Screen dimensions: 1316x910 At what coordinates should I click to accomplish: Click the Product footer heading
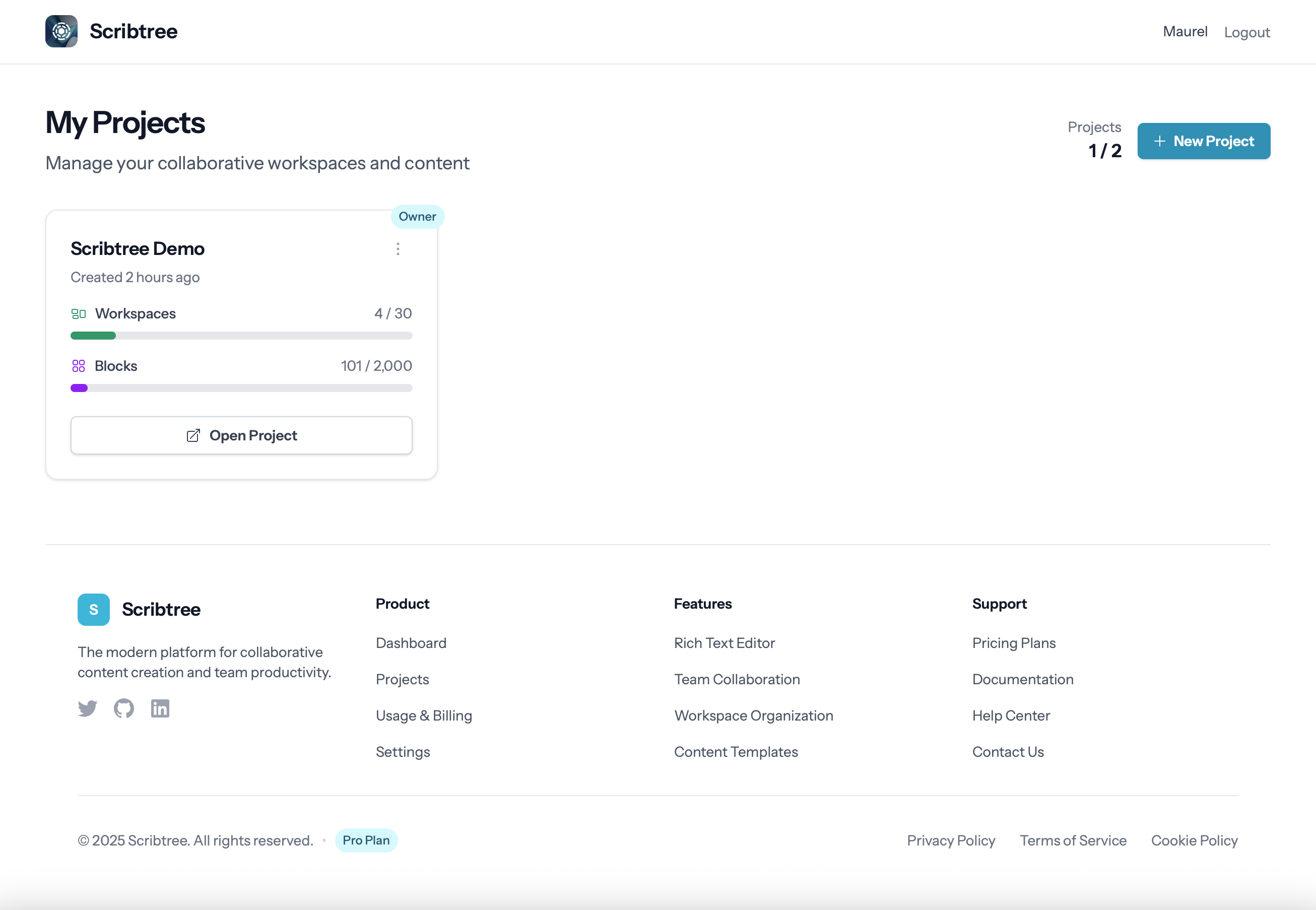click(403, 604)
